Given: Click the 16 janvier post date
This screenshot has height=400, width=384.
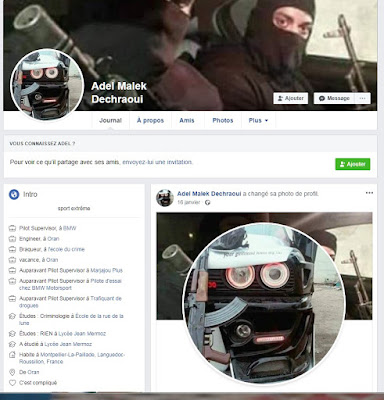Looking at the screenshot, I should click(189, 202).
